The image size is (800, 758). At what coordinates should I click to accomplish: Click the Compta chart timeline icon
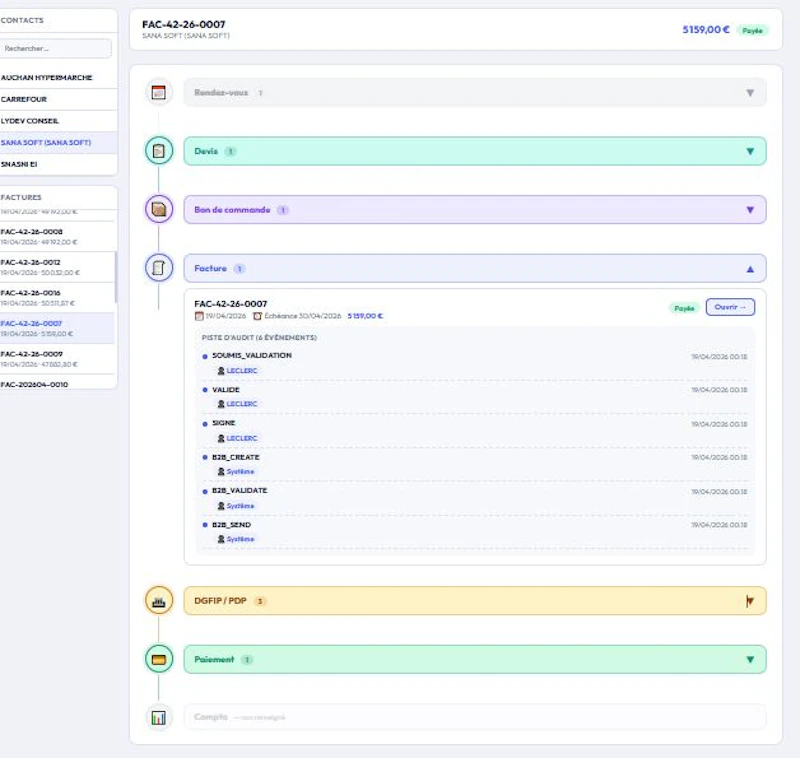tap(159, 718)
